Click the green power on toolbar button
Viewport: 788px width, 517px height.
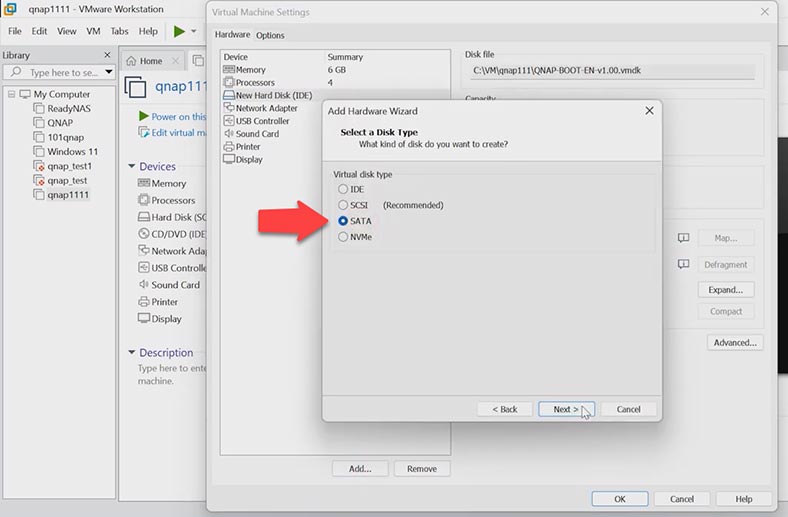point(179,31)
